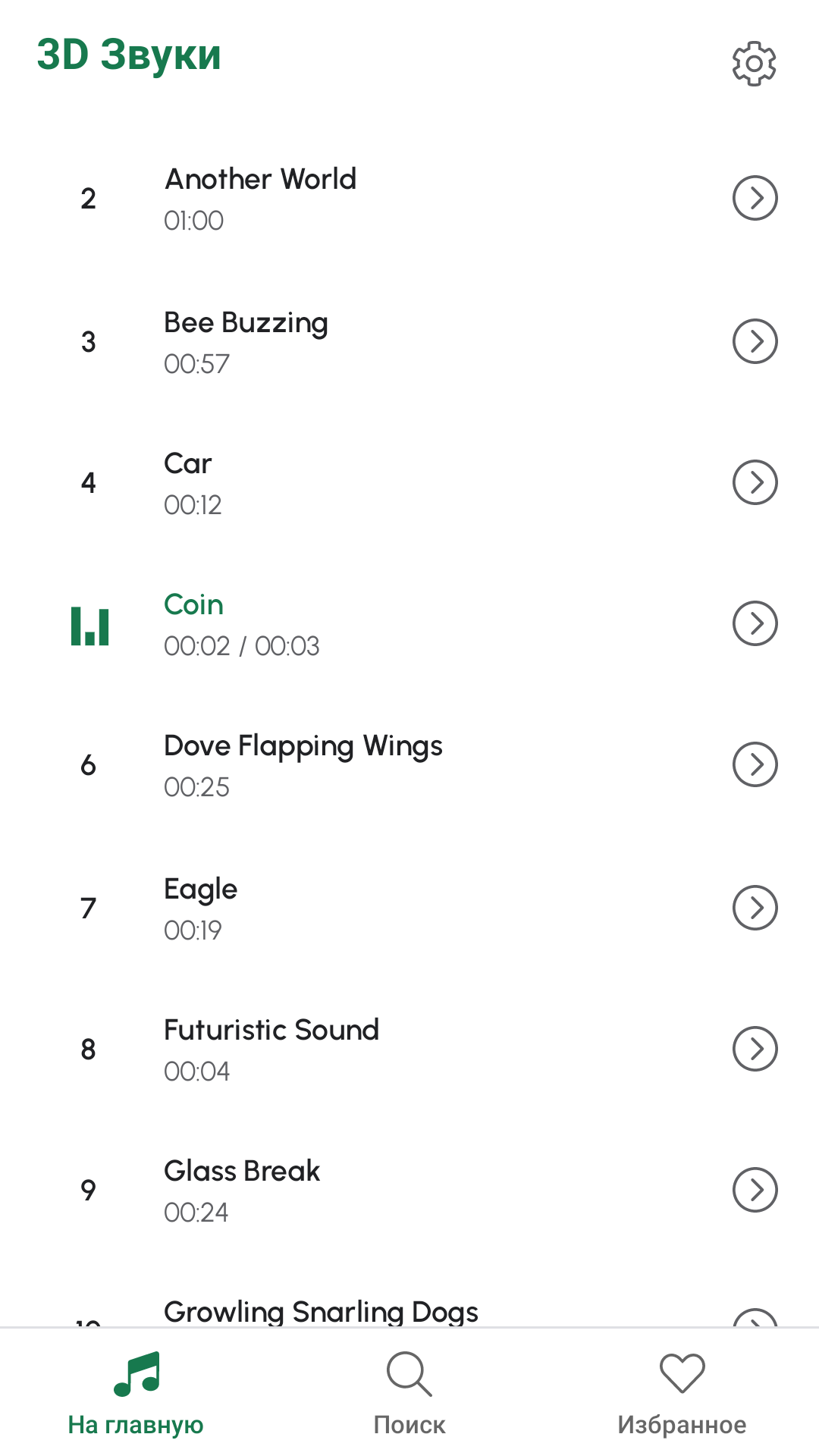Open the settings gear icon
819x1456 pixels.
(x=754, y=64)
